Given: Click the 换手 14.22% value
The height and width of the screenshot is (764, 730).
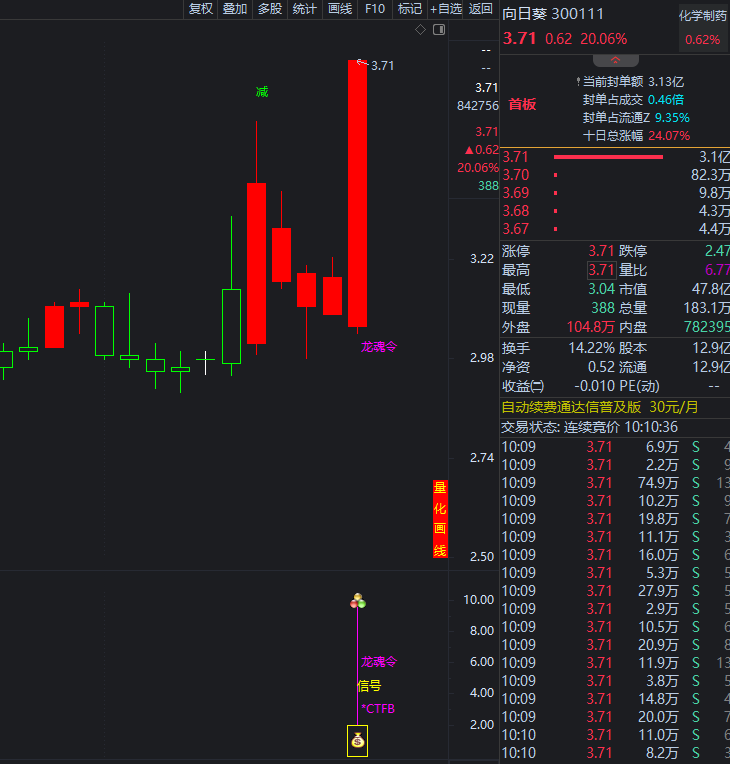Looking at the screenshot, I should click(x=591, y=348).
